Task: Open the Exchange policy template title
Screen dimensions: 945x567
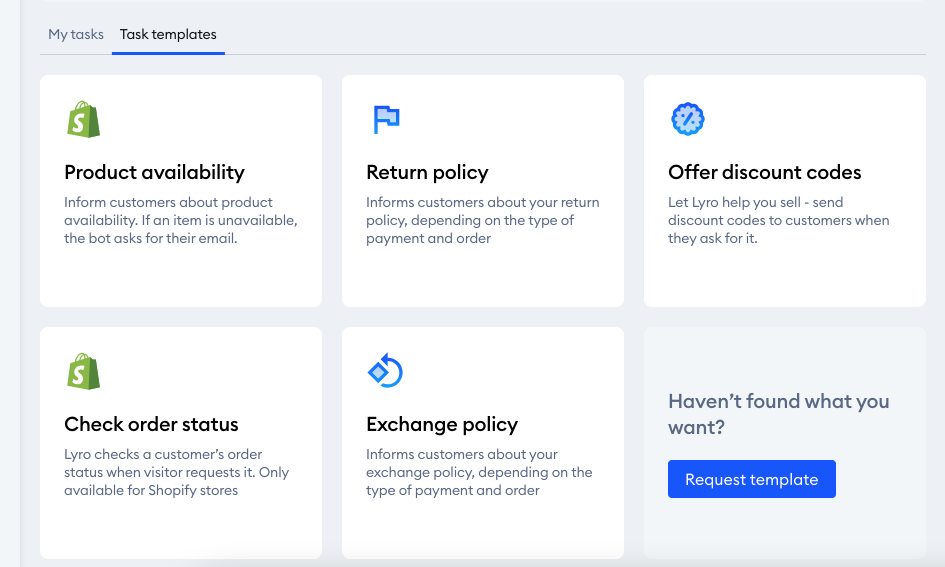Action: pos(442,424)
